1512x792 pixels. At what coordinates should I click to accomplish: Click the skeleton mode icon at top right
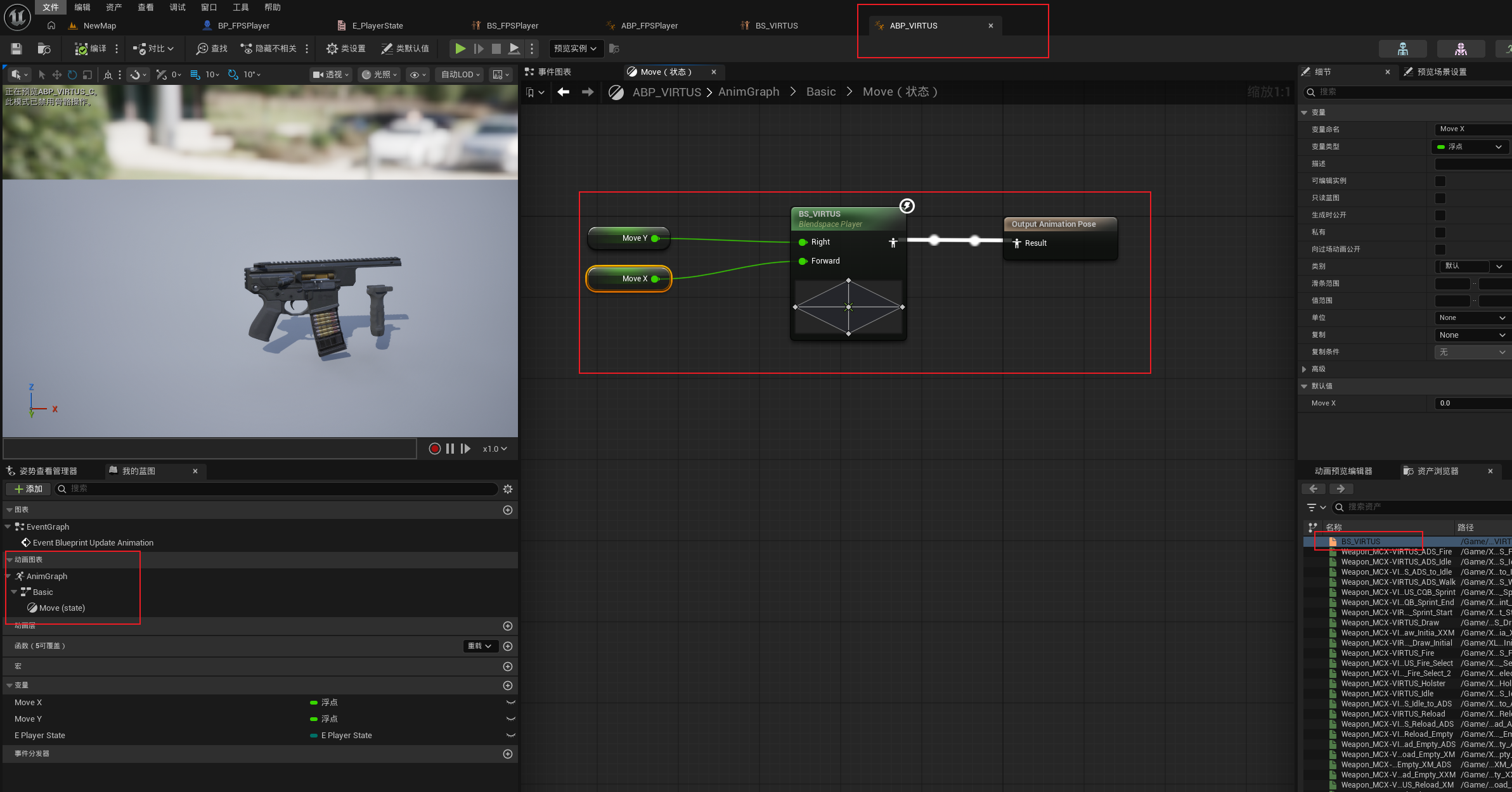1403,49
